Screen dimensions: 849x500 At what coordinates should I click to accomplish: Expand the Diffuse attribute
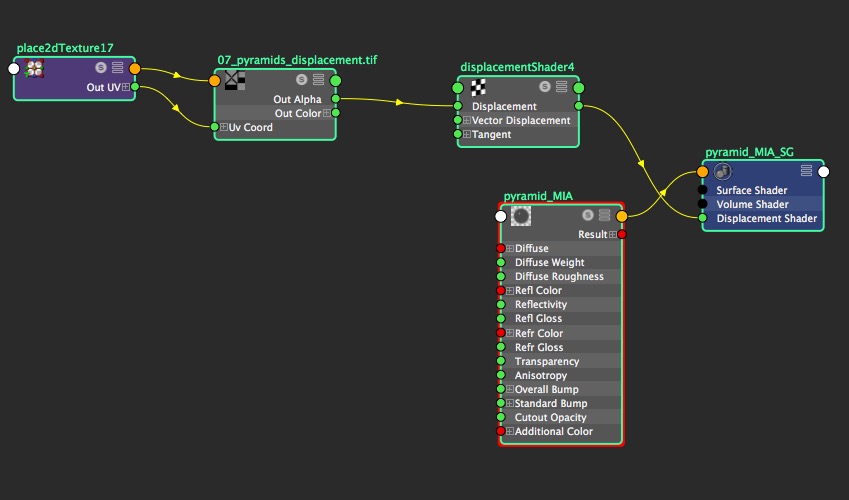click(x=510, y=248)
